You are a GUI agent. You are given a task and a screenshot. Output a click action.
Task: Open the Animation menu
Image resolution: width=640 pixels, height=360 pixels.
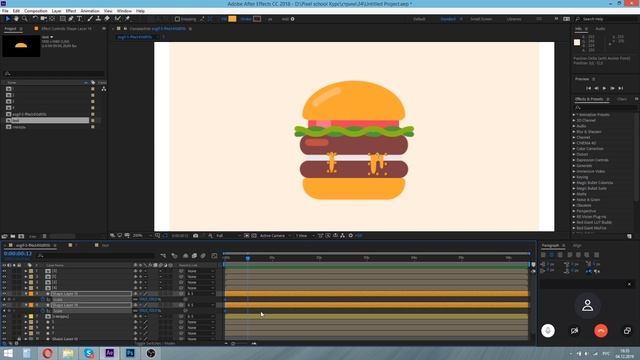pos(90,11)
